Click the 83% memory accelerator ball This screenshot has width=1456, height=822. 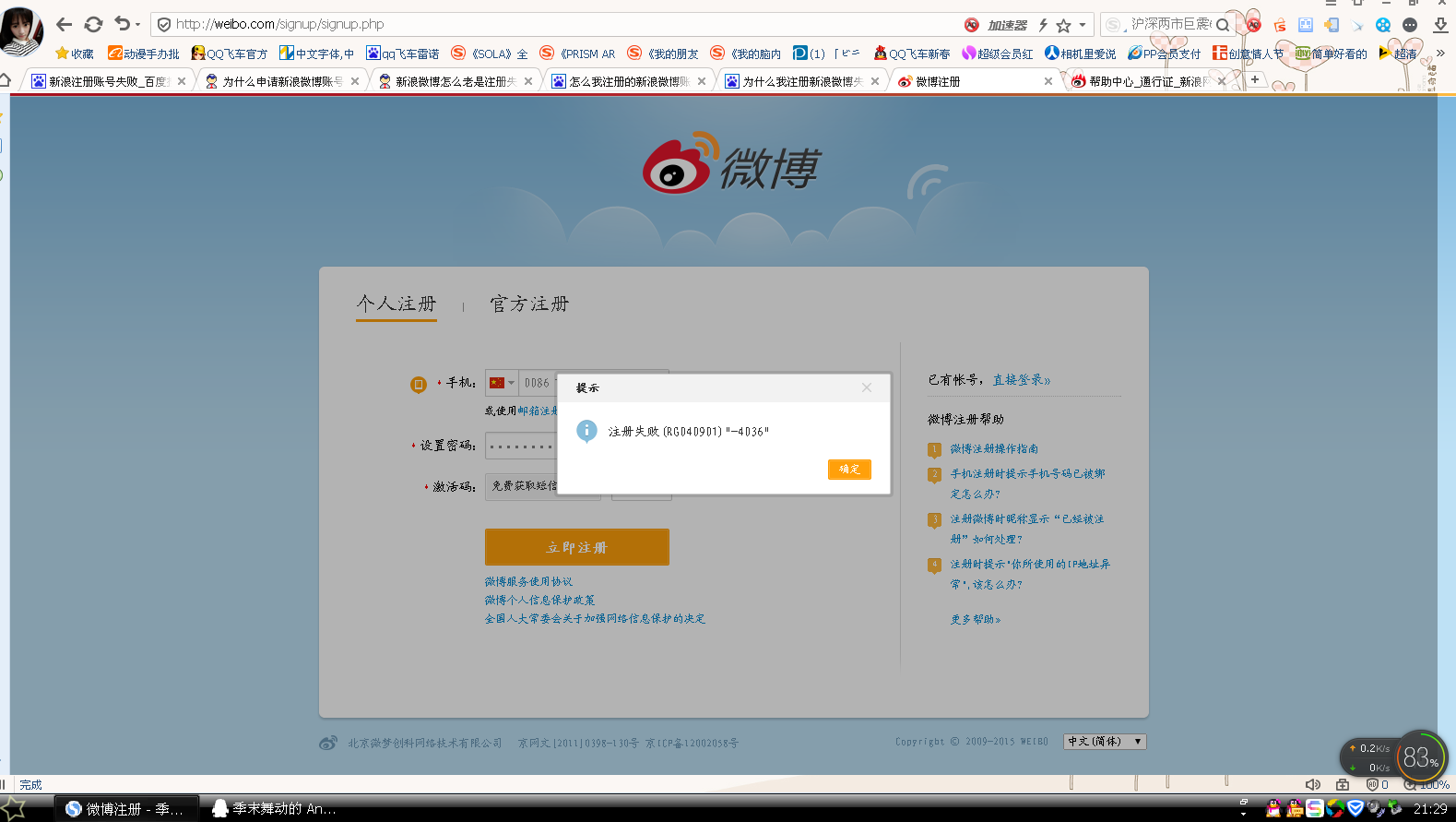coord(1421,757)
